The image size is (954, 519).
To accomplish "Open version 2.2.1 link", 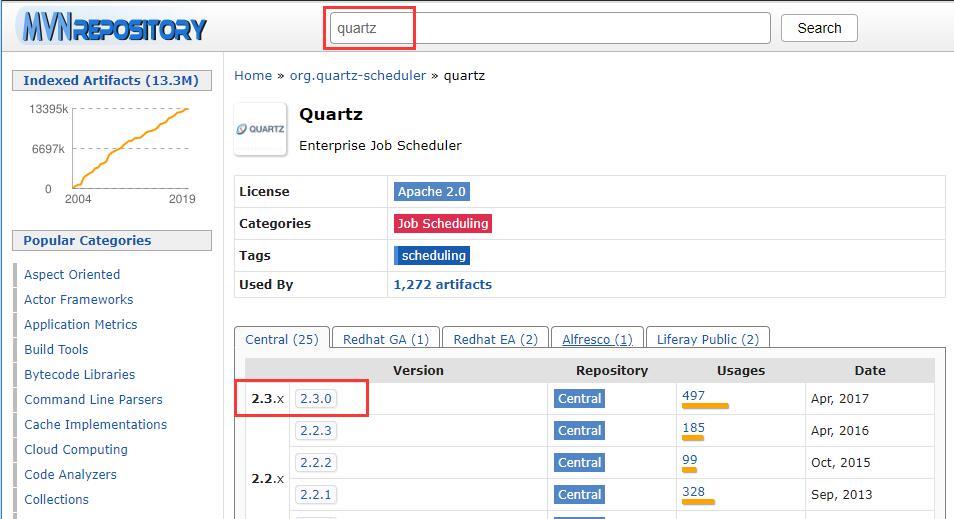I will (316, 495).
